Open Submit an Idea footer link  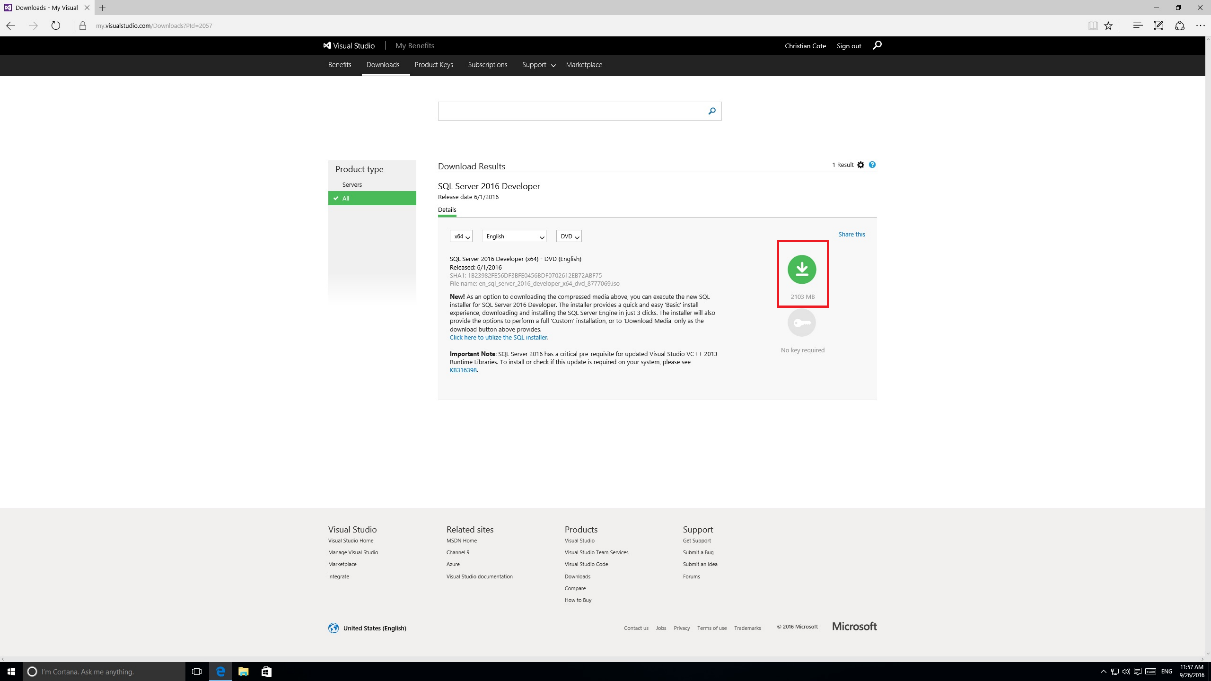click(x=700, y=564)
